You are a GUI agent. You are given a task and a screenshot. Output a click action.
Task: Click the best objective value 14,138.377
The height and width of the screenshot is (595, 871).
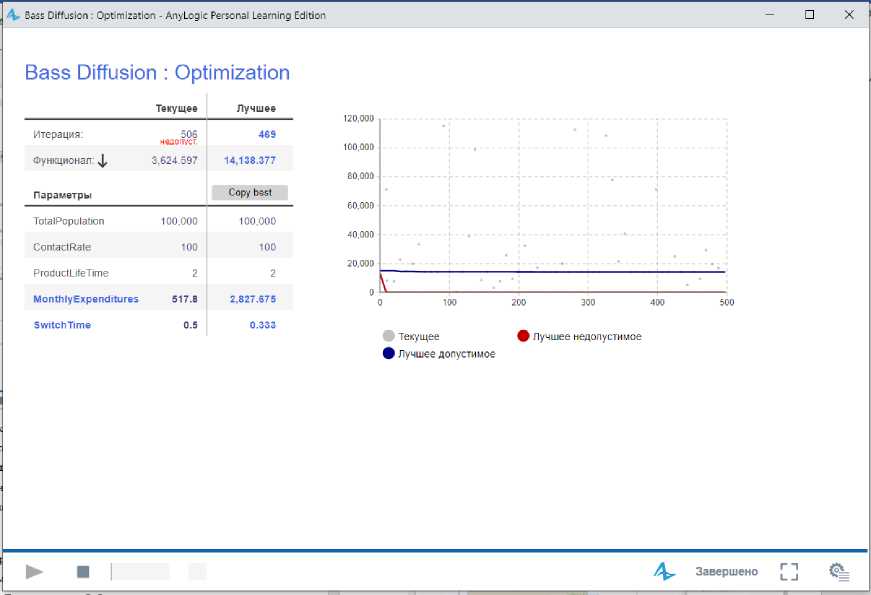pos(250,160)
